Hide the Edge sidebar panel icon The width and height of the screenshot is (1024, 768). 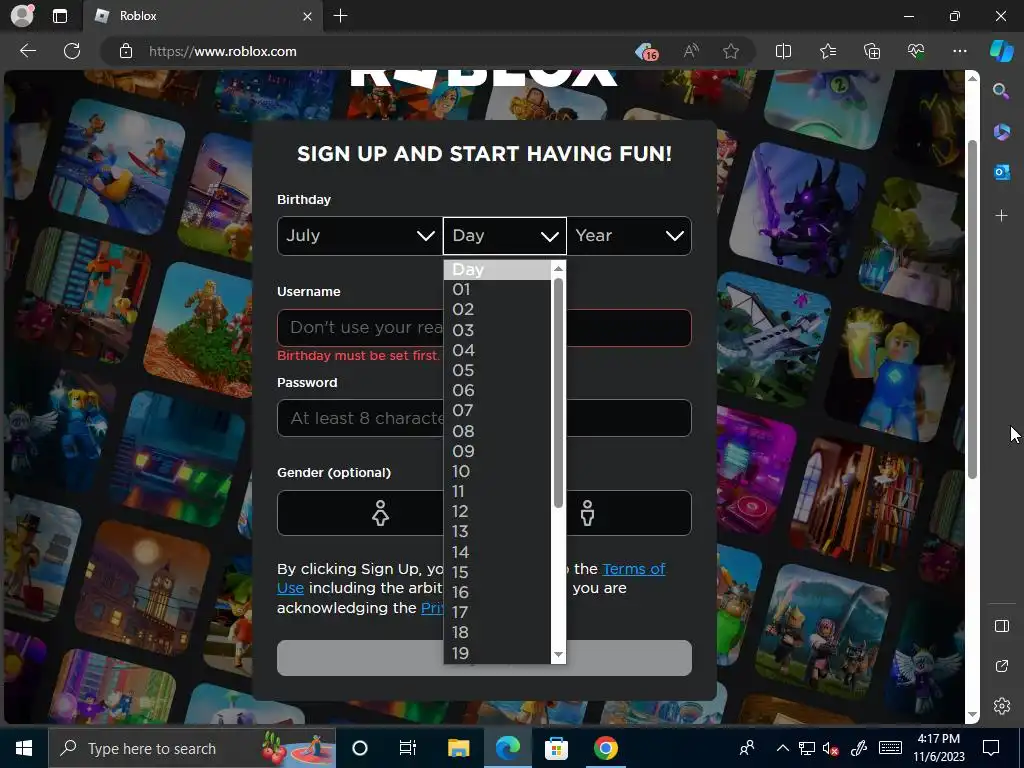click(x=1002, y=626)
